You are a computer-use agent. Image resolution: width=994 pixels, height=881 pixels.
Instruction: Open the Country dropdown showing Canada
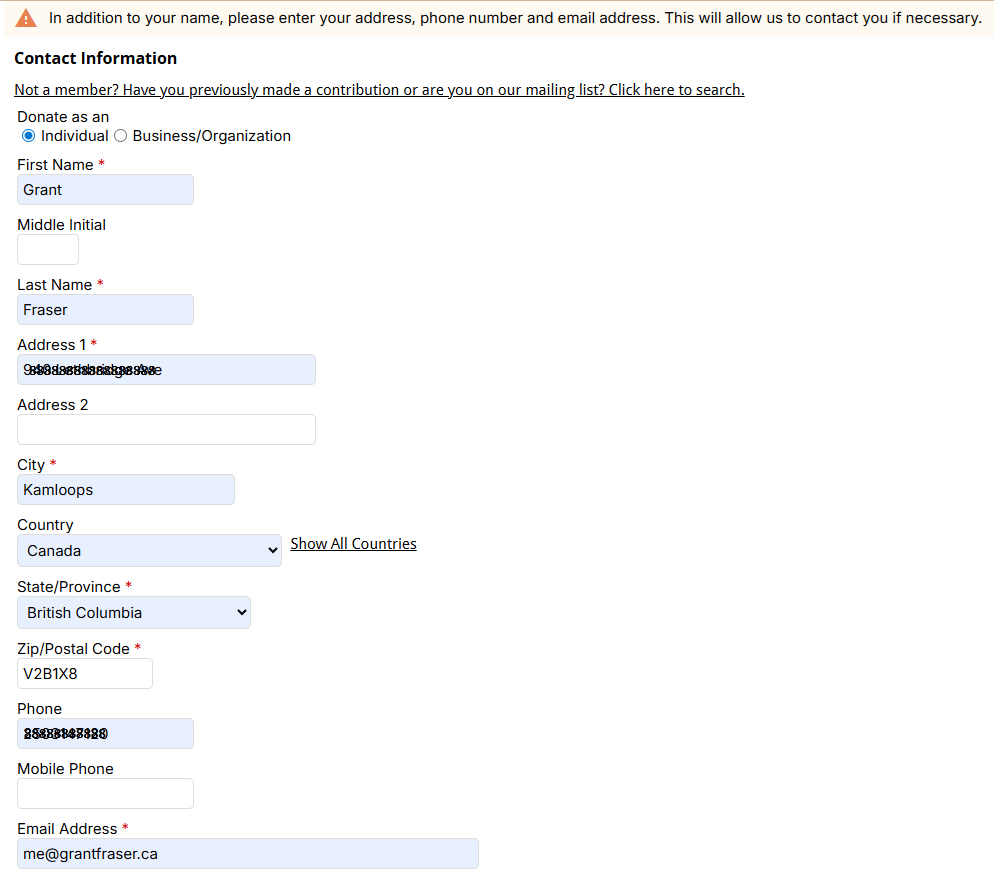click(x=149, y=551)
